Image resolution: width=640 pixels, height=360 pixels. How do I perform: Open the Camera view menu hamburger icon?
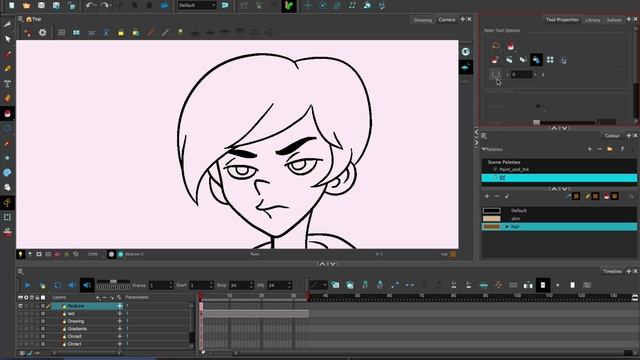click(x=20, y=19)
